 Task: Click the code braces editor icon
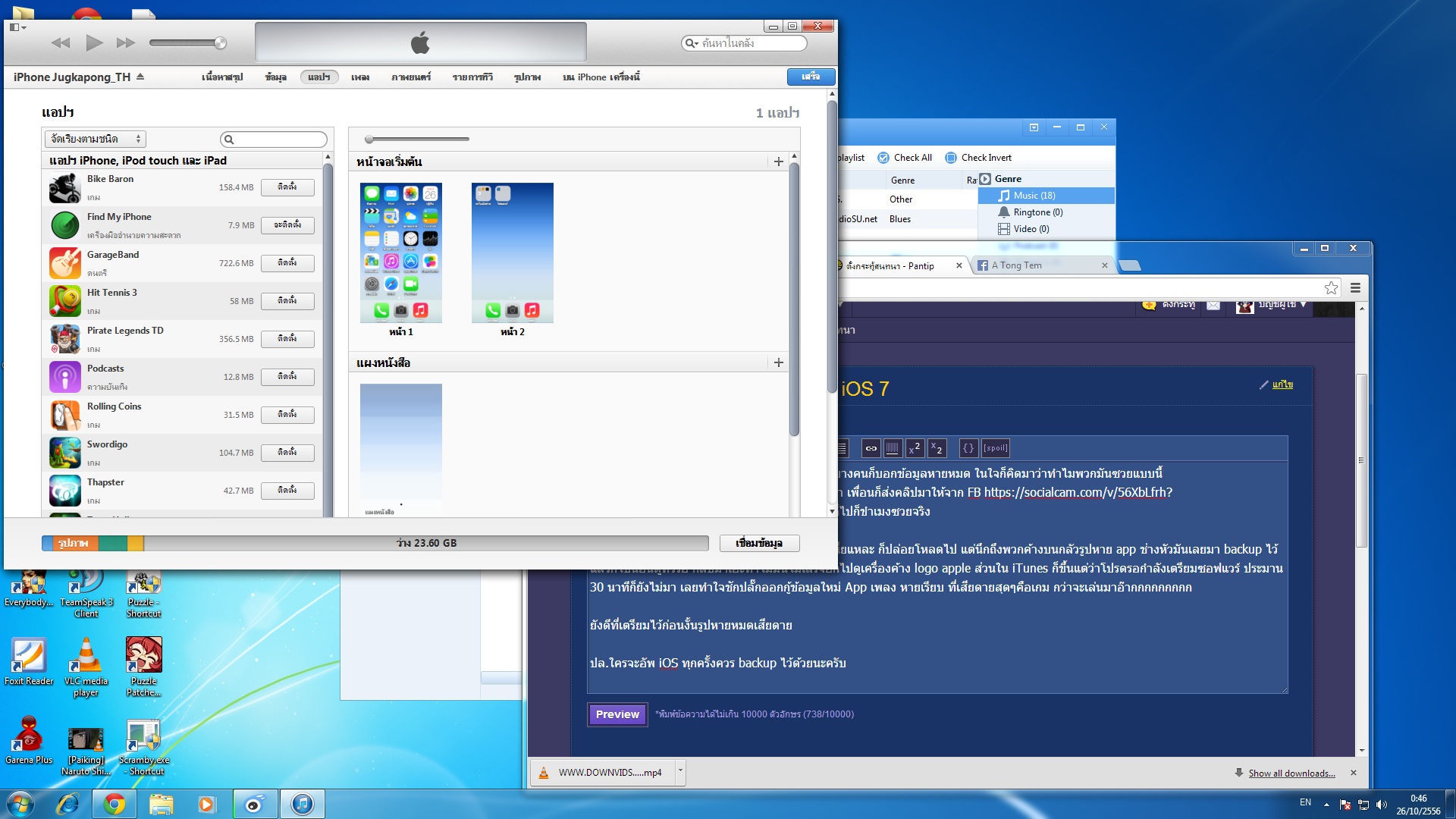pos(968,448)
